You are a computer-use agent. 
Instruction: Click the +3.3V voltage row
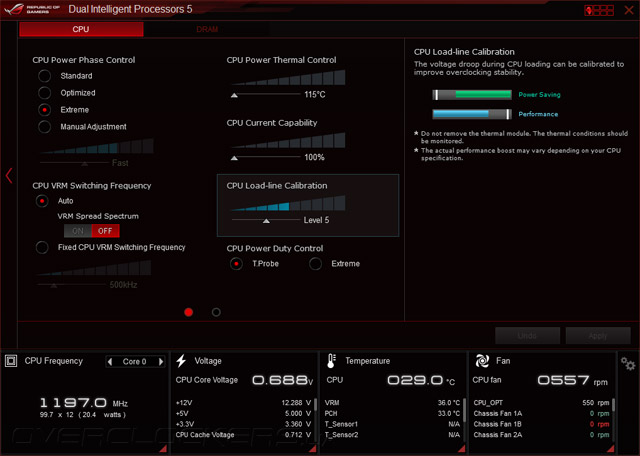coord(243,424)
